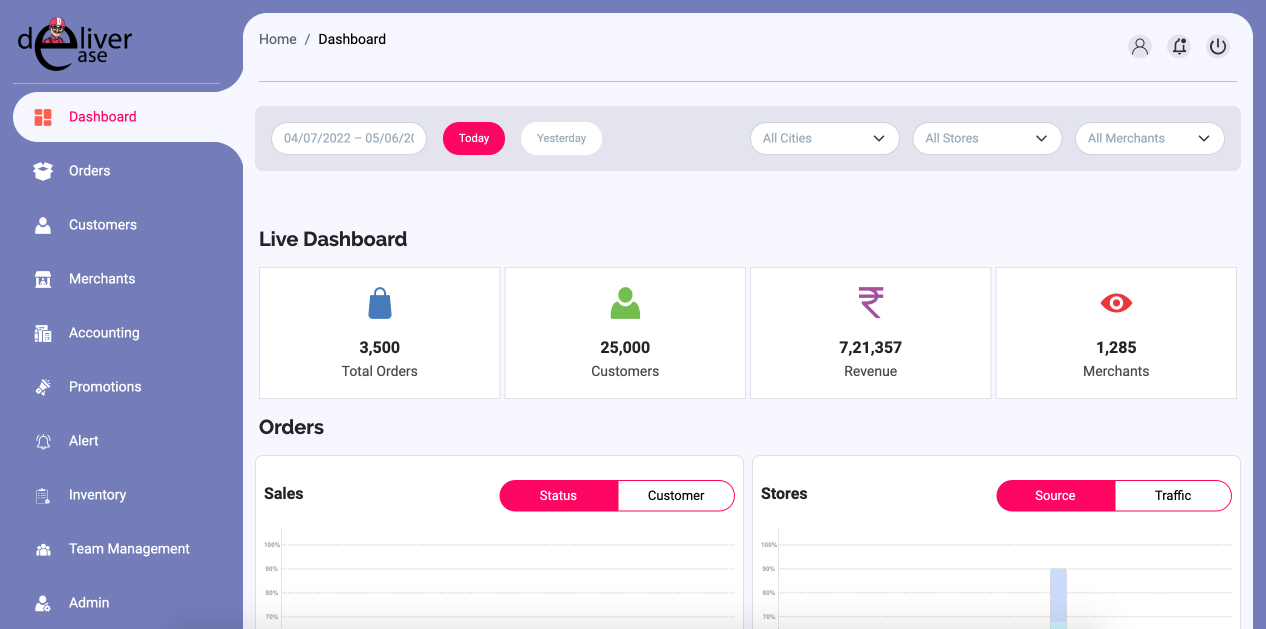Open the All Stores dropdown
The height and width of the screenshot is (629, 1266).
click(986, 139)
